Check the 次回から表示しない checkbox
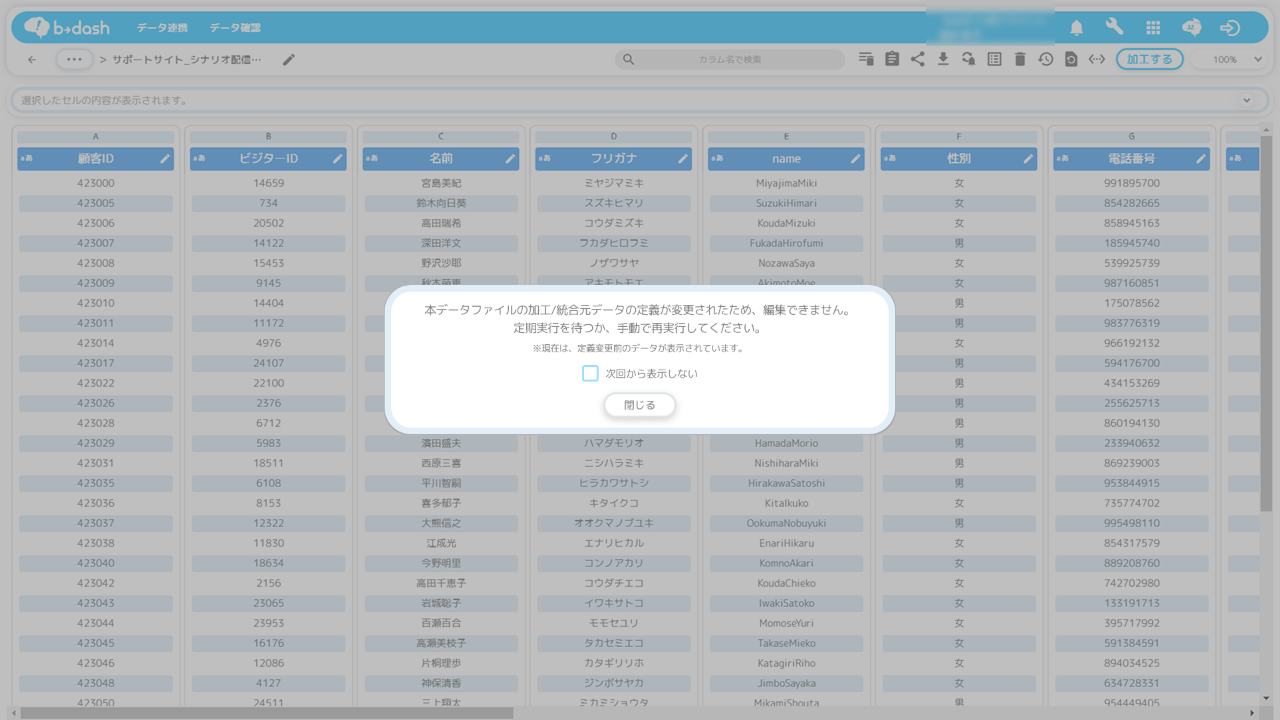Screen dimensions: 1280x720 (590, 373)
